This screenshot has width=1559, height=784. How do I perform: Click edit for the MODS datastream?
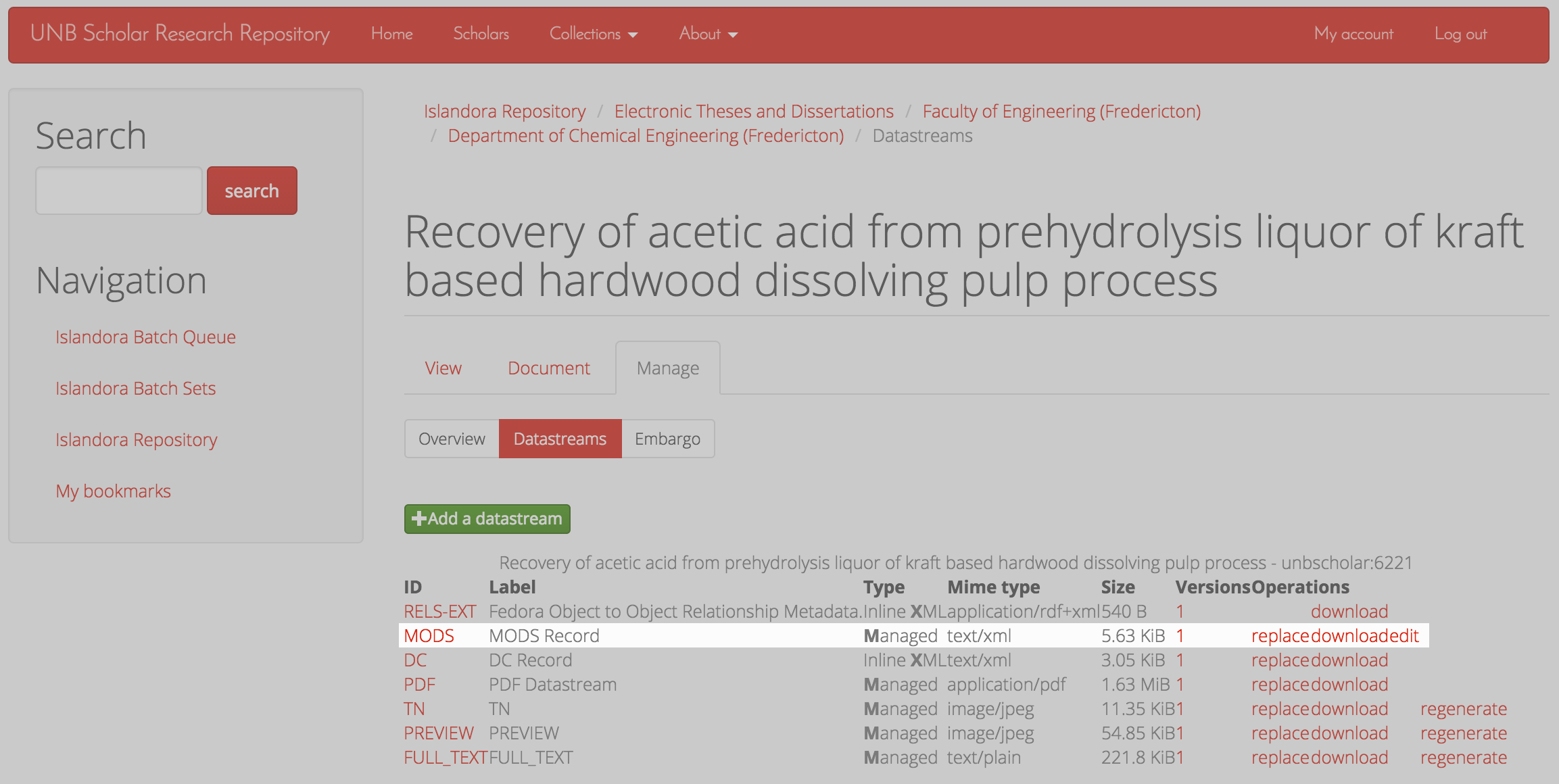pos(1404,636)
